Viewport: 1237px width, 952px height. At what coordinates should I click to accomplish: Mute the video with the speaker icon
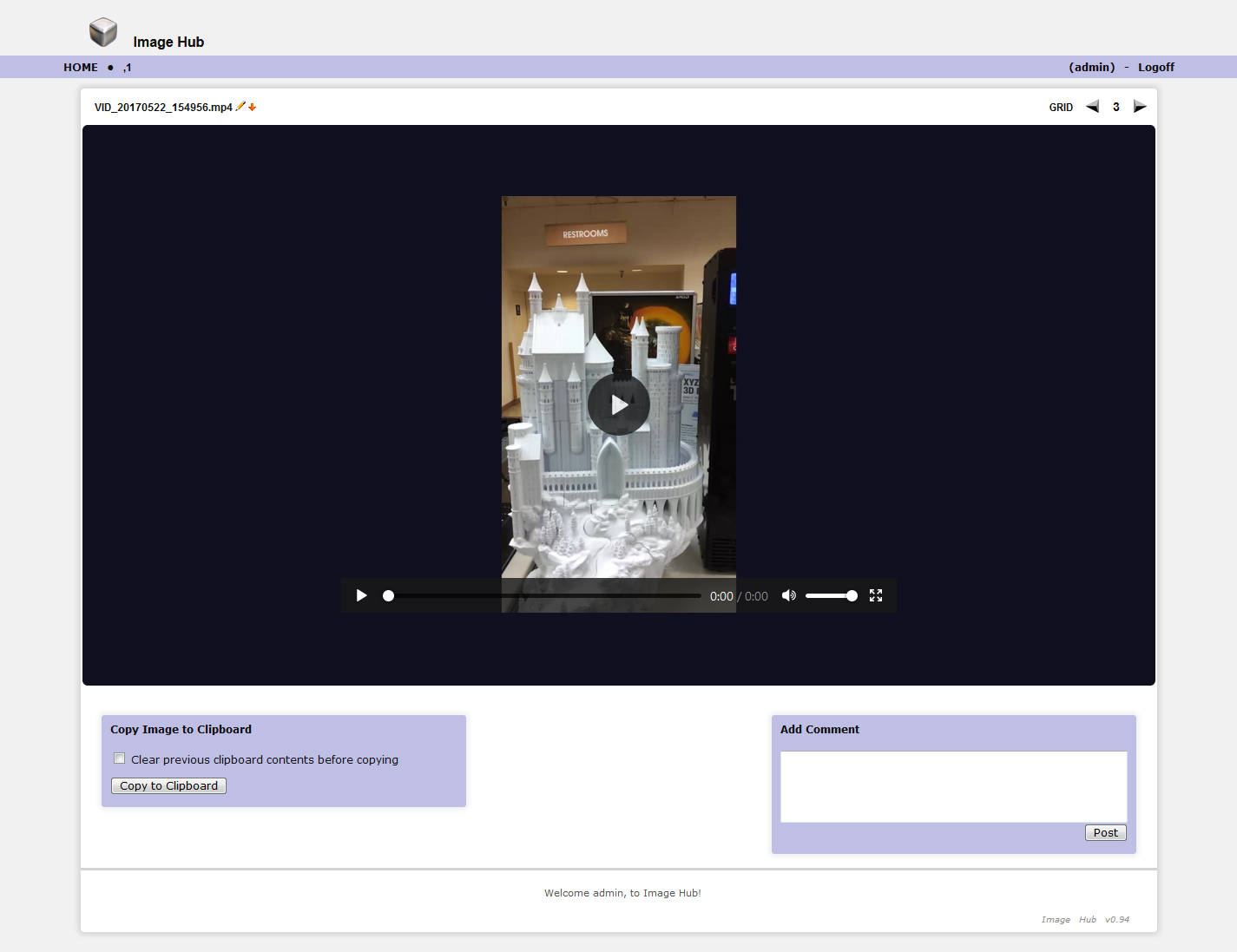coord(788,595)
